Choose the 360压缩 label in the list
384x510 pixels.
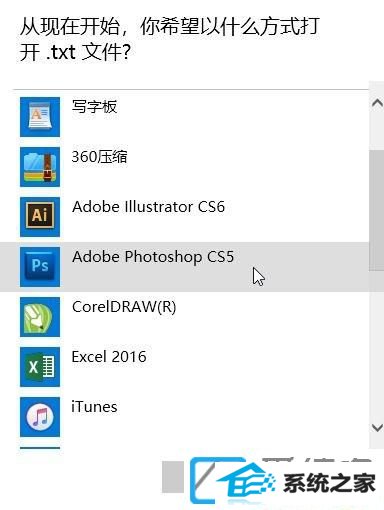click(99, 157)
